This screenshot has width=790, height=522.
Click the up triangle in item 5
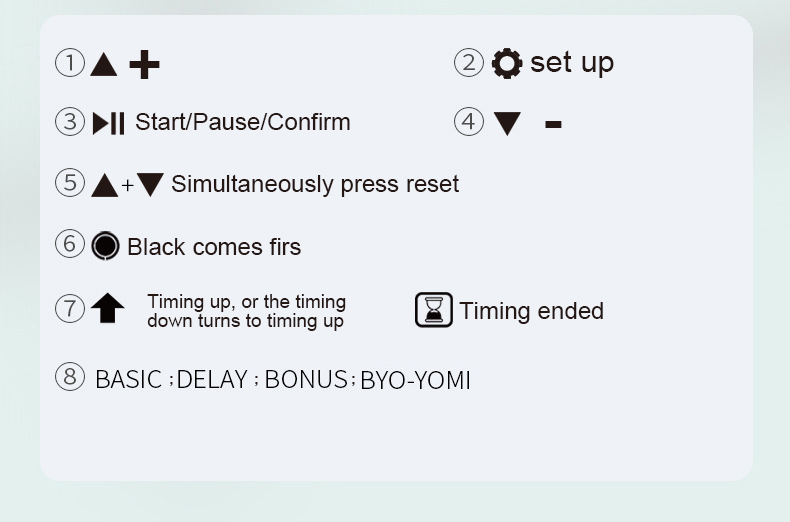click(104, 185)
